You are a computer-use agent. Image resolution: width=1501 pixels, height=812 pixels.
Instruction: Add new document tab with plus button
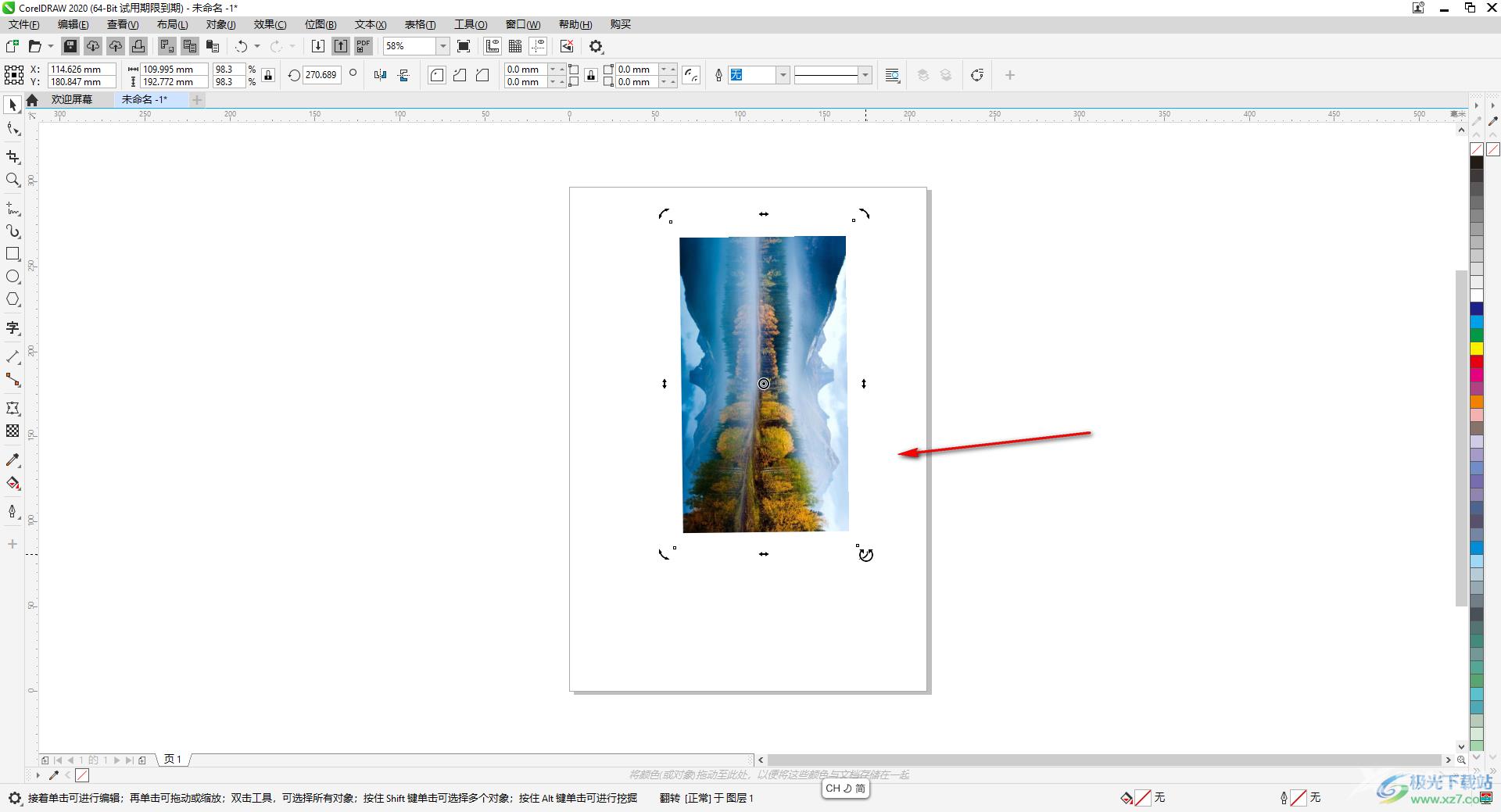point(197,99)
